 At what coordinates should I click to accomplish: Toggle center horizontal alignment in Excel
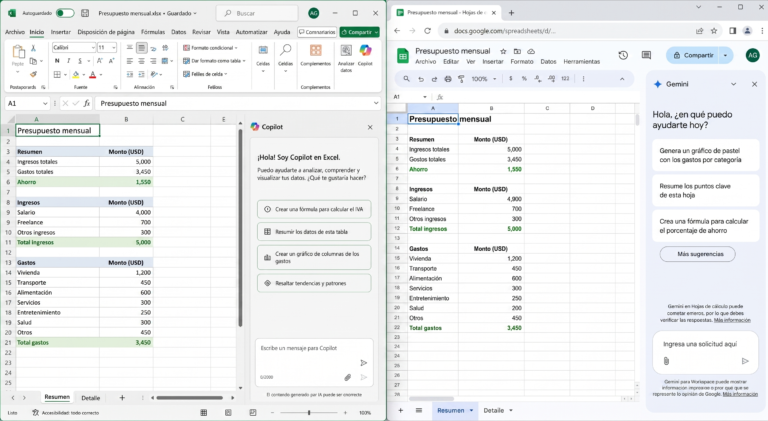pos(142,61)
